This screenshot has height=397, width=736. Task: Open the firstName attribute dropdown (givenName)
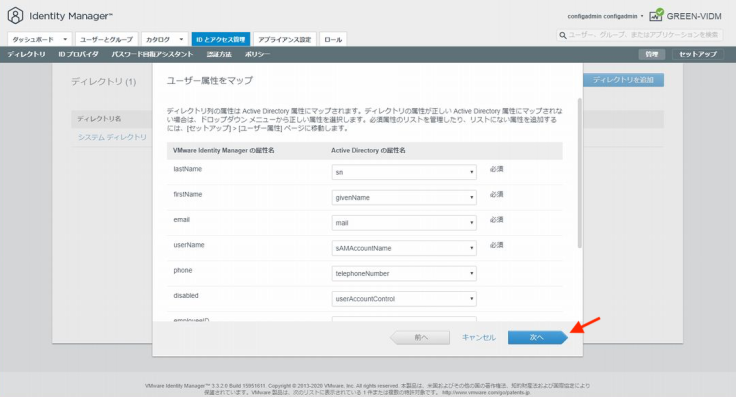pos(404,198)
